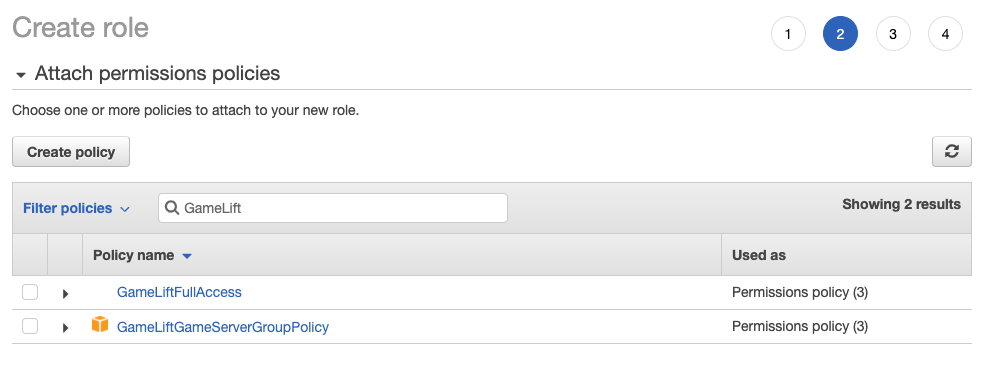Click the Policy name column header
The image size is (987, 372).
pyautogui.click(x=133, y=255)
